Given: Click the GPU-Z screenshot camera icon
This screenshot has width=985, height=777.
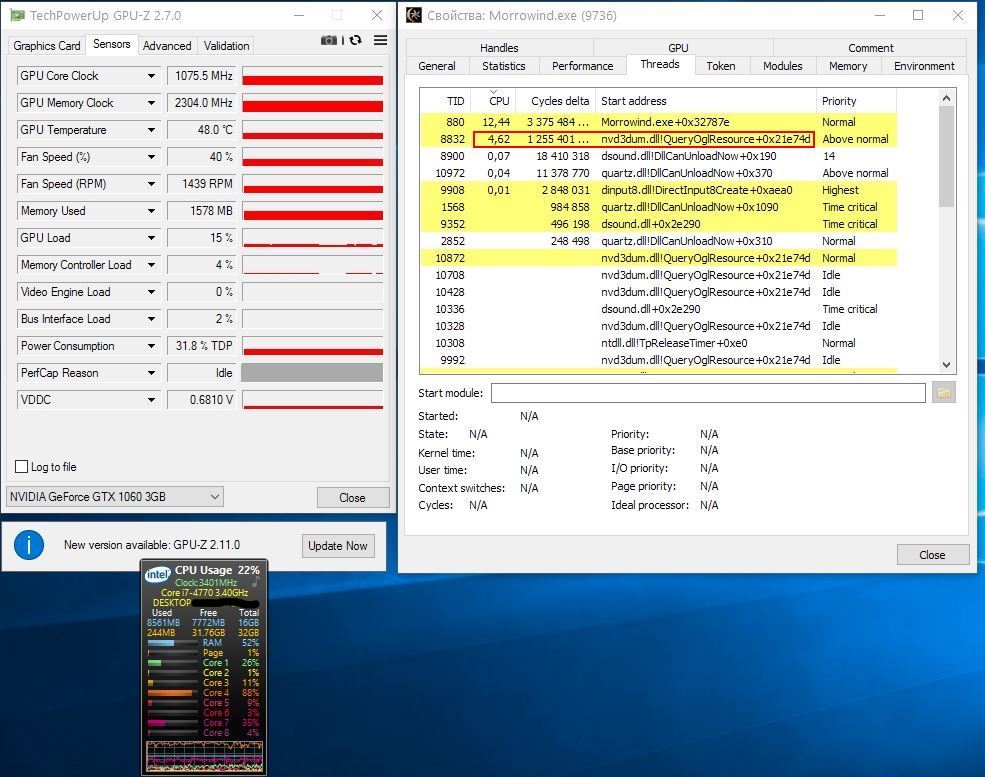Looking at the screenshot, I should click(x=329, y=40).
